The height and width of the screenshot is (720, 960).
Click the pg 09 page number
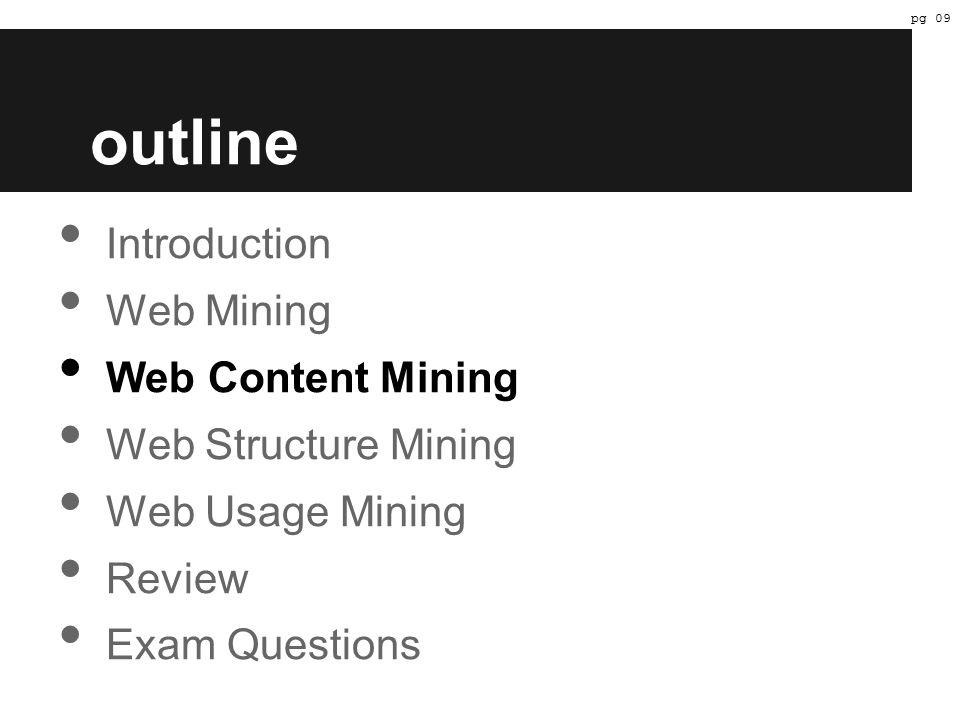(930, 18)
